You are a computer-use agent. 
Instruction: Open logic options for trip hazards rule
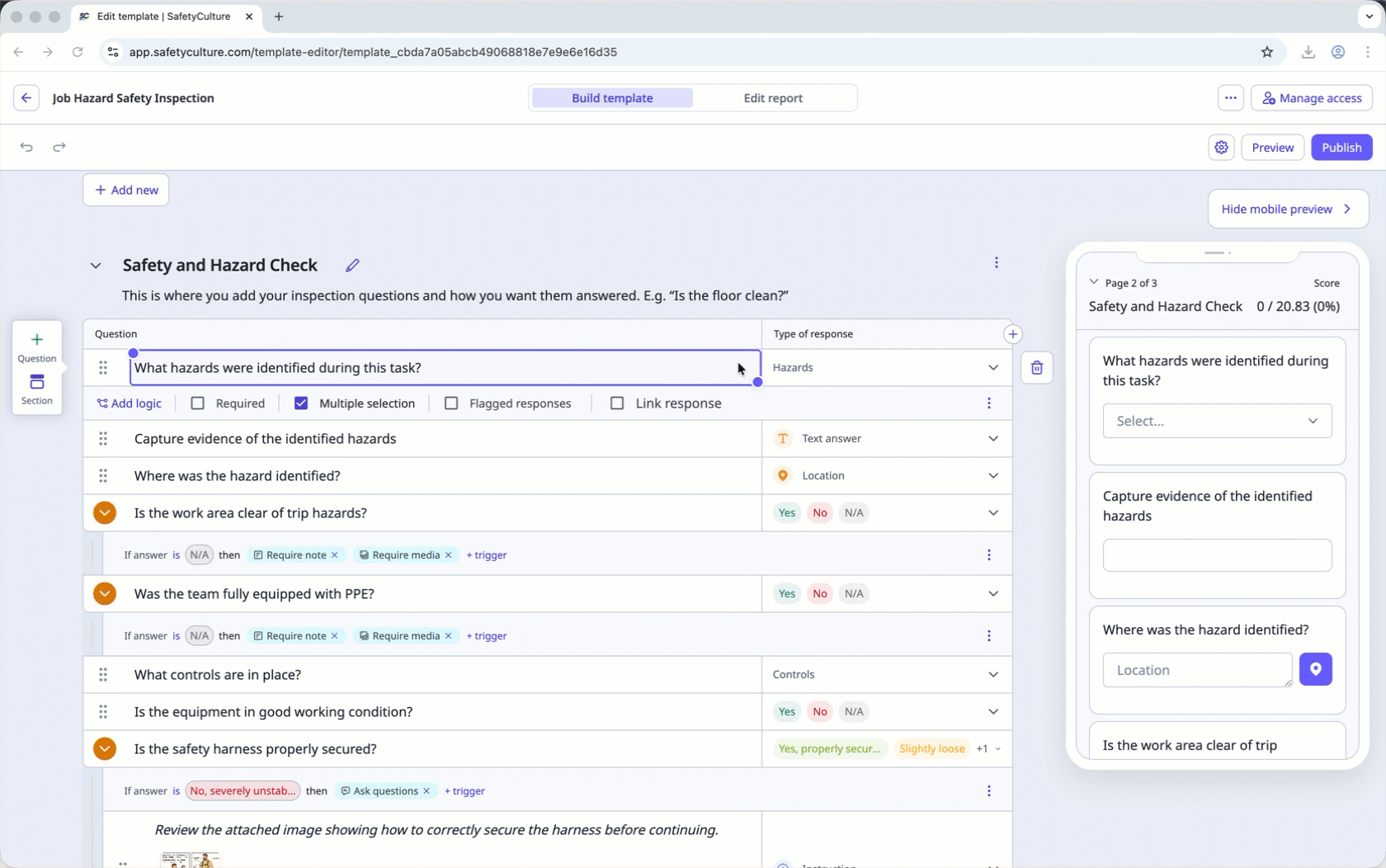tap(988, 555)
